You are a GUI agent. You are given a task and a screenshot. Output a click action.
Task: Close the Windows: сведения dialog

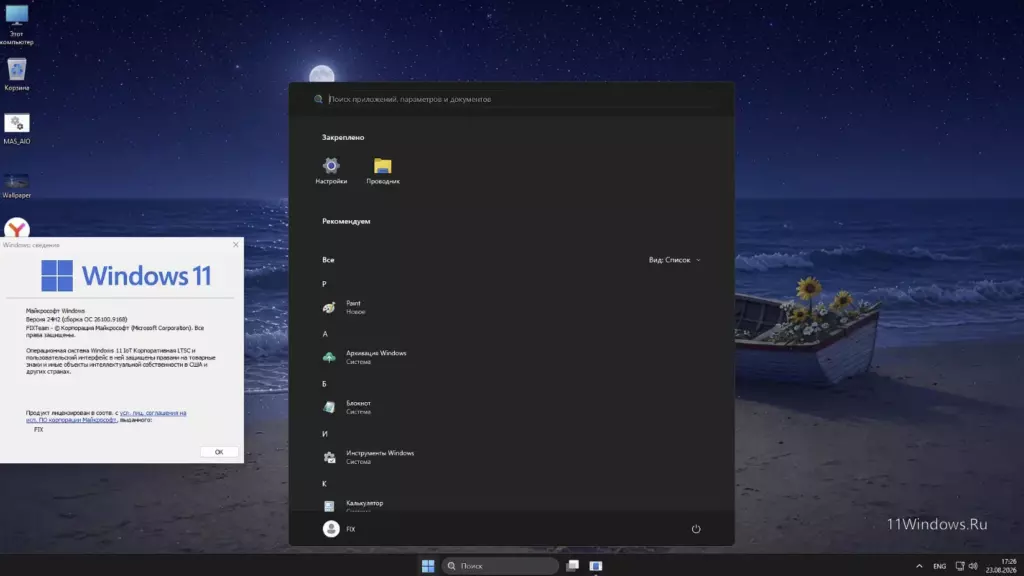pos(236,244)
